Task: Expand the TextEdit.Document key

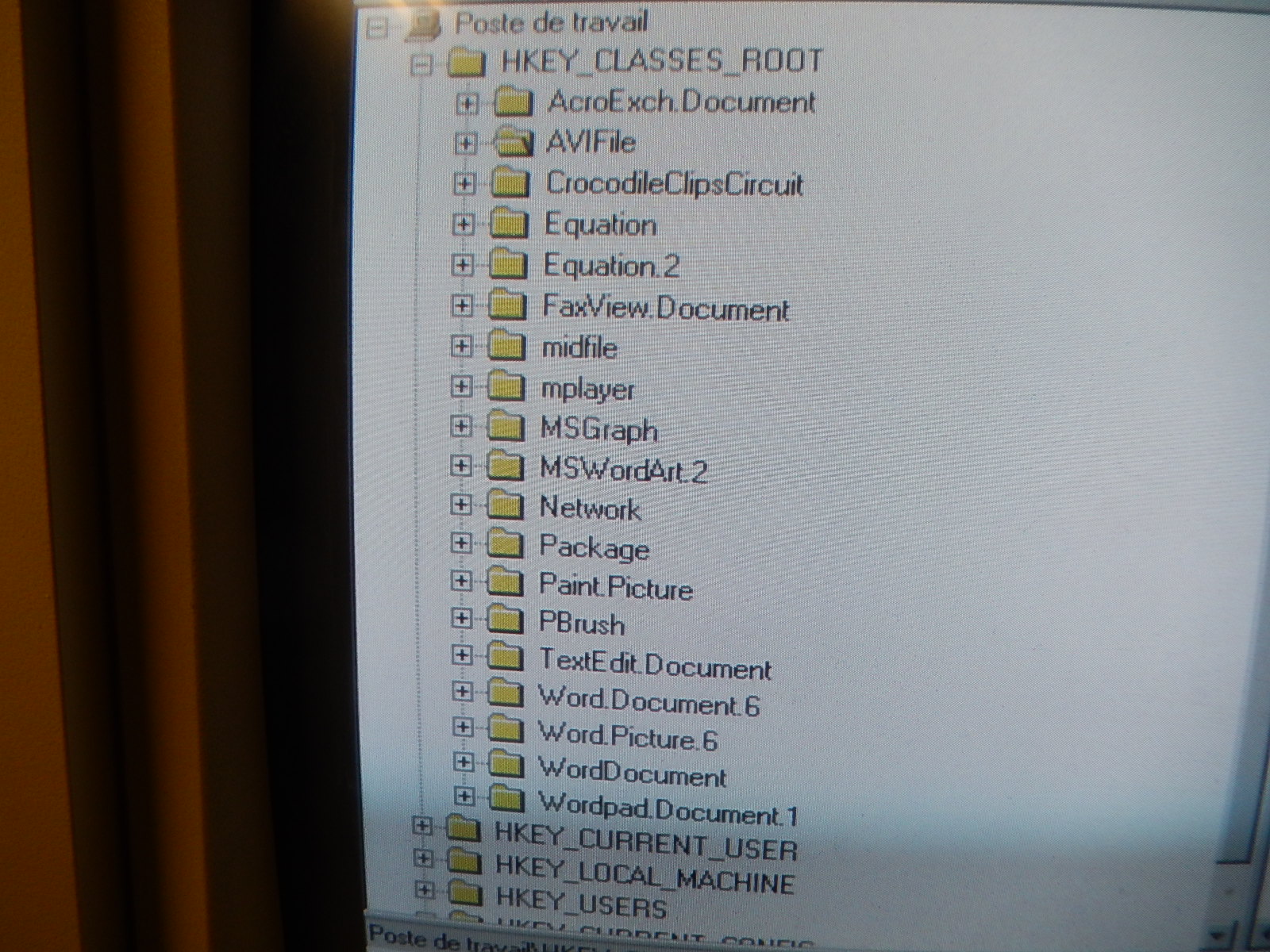Action: click(x=461, y=655)
